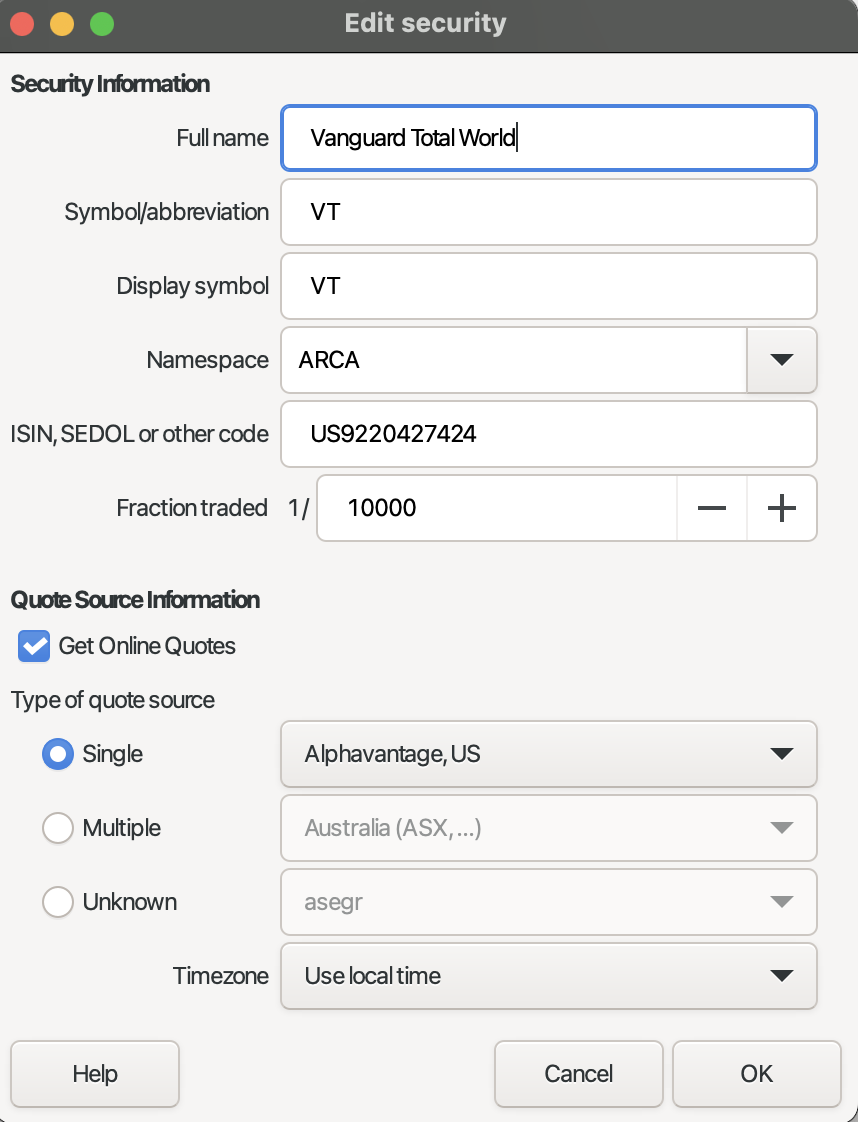This screenshot has height=1122, width=858.
Task: Decrease Fraction traded with minus button
Action: coord(711,508)
